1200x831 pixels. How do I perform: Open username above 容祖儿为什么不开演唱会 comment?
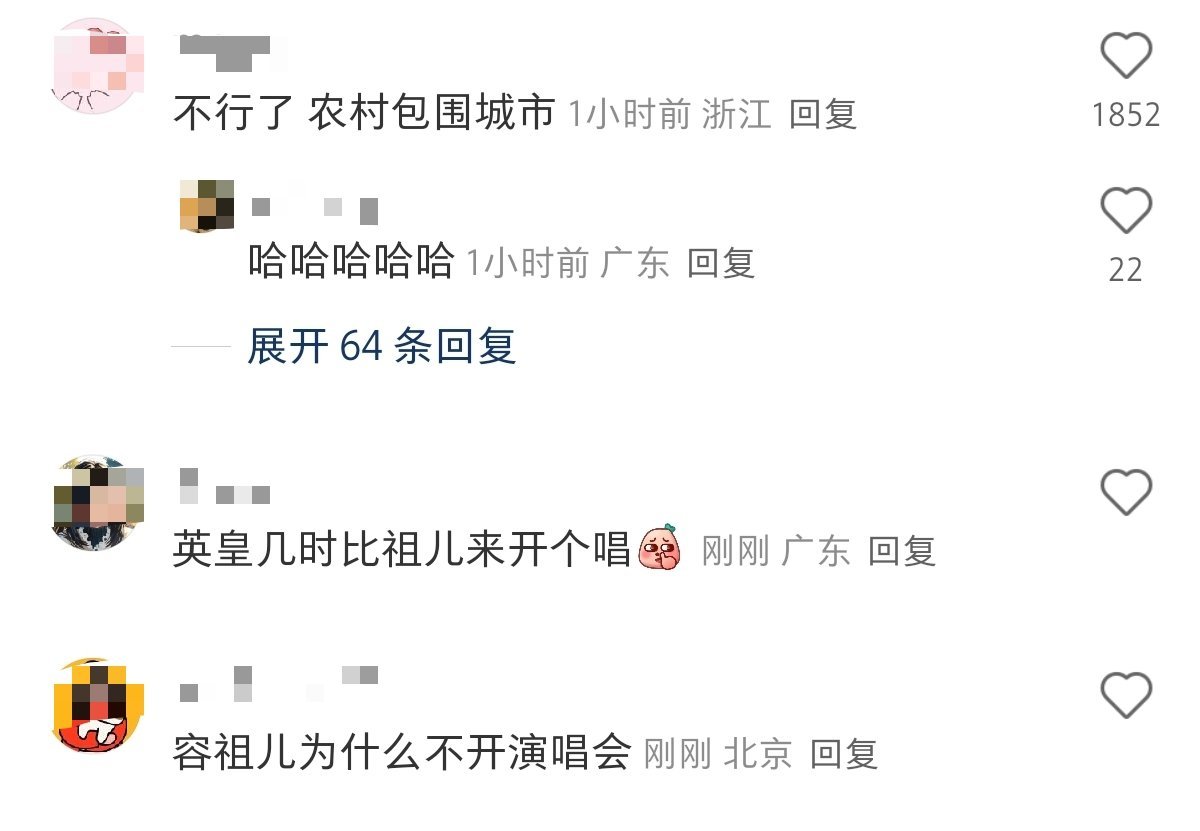[279, 683]
